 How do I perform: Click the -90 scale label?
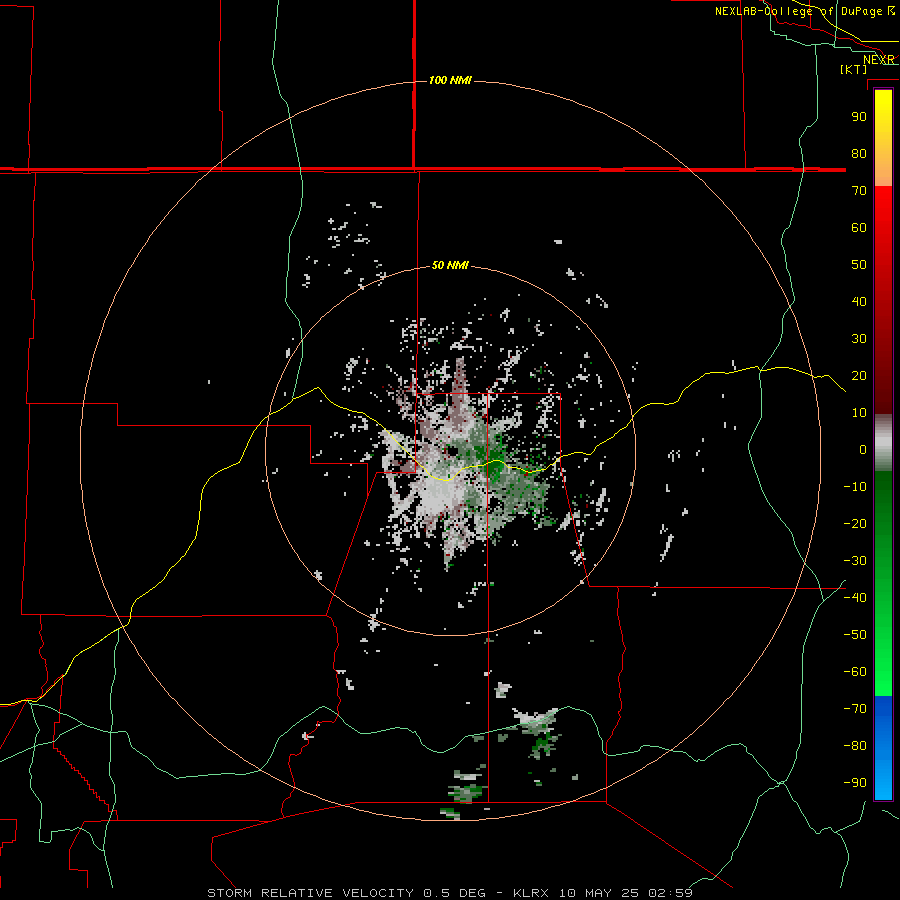pos(855,783)
